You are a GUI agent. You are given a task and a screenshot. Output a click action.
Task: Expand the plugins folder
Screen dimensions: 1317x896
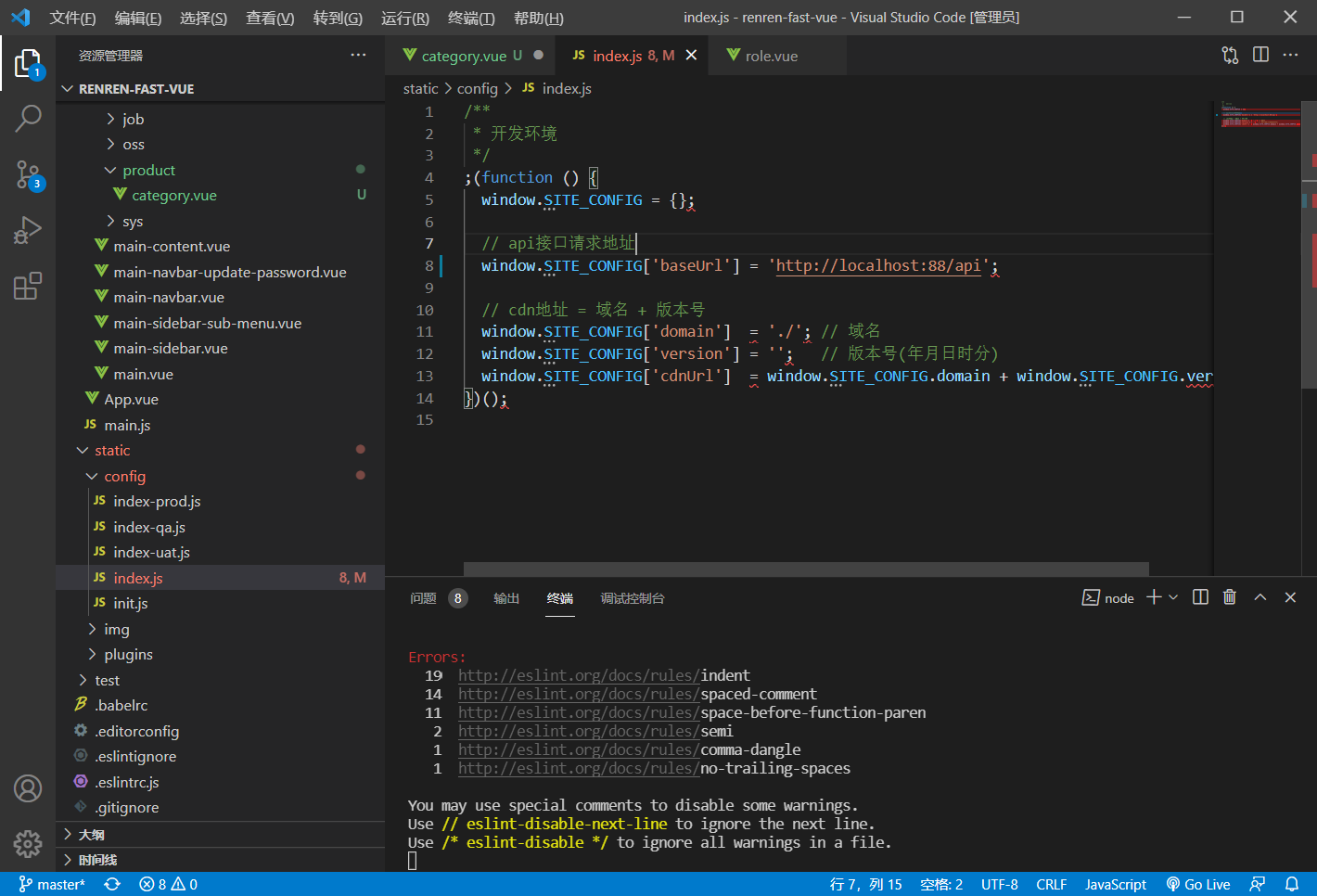click(x=128, y=654)
